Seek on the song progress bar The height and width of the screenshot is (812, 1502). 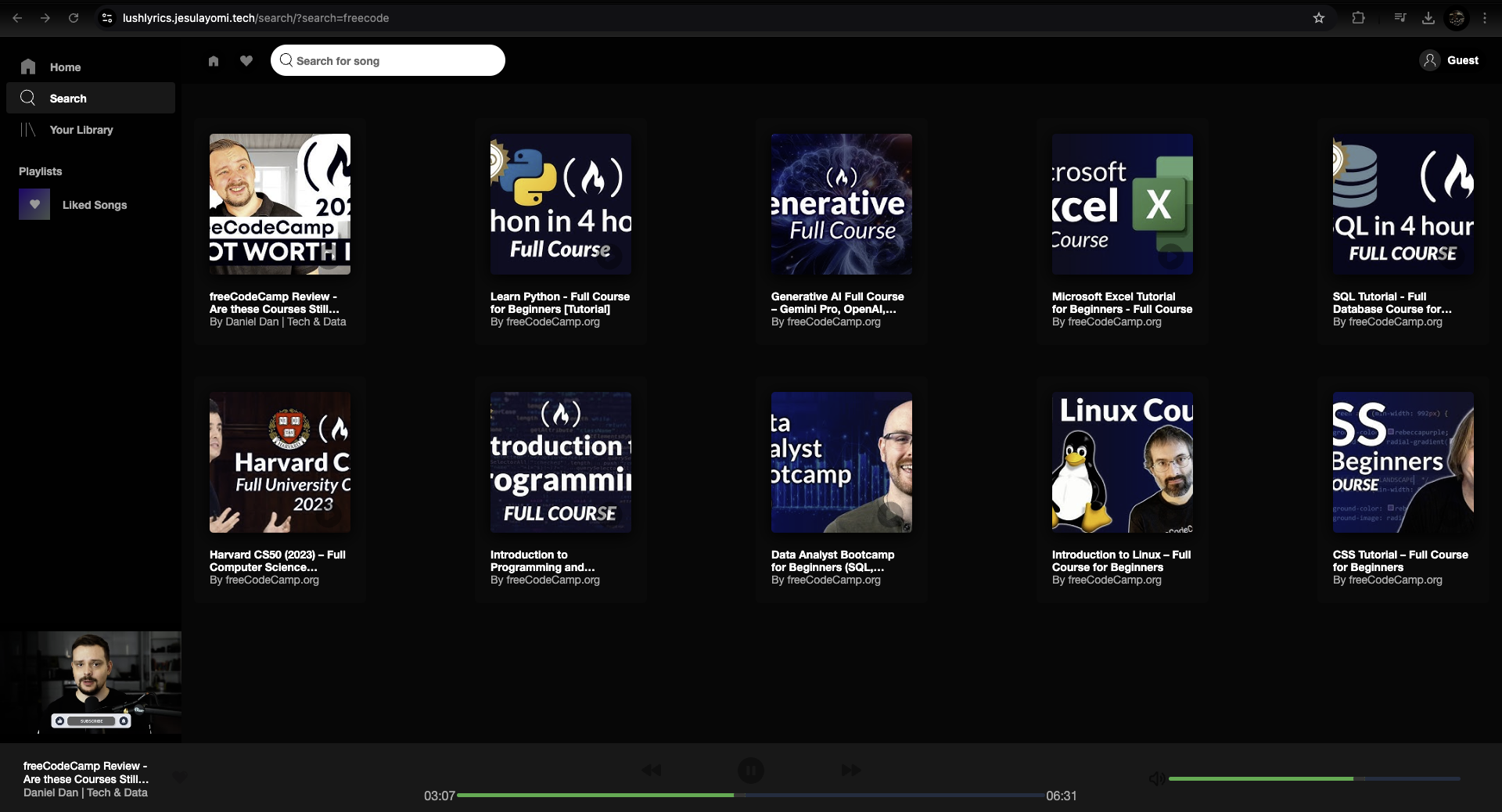pos(750,795)
